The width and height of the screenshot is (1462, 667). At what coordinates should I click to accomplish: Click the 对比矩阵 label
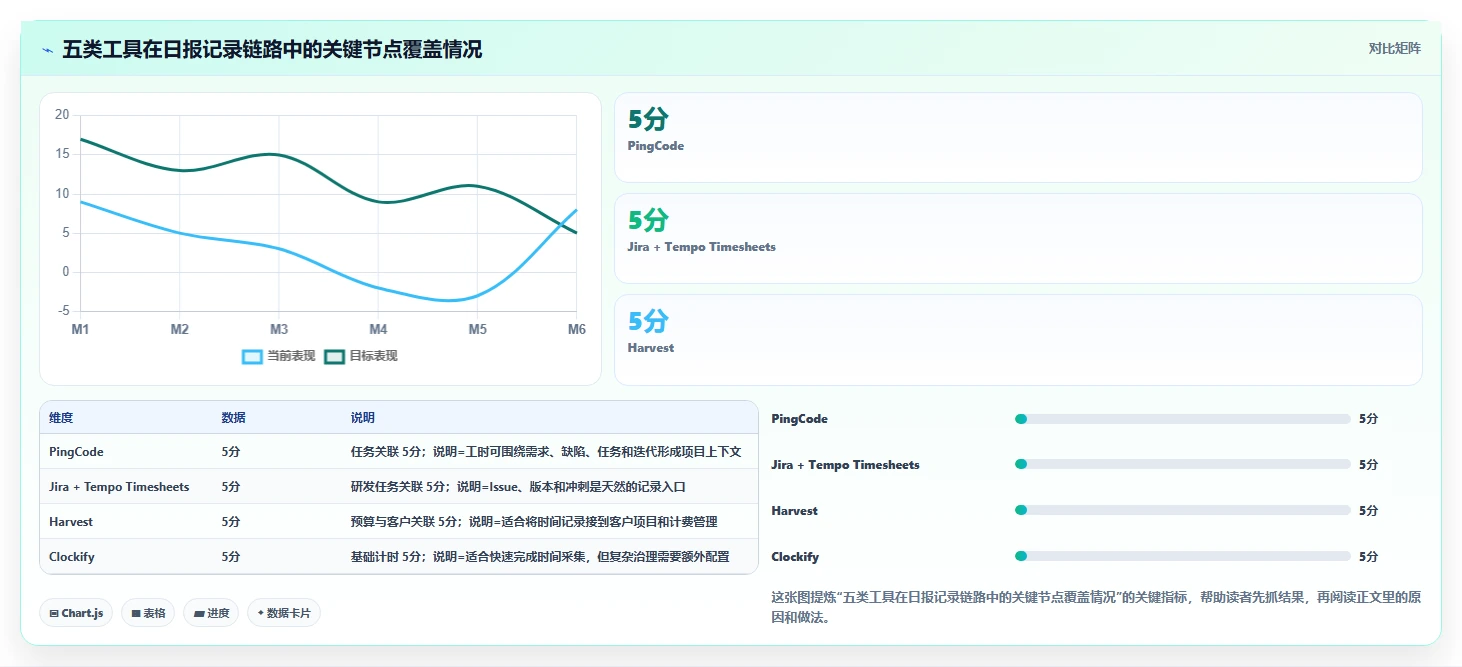point(1394,49)
